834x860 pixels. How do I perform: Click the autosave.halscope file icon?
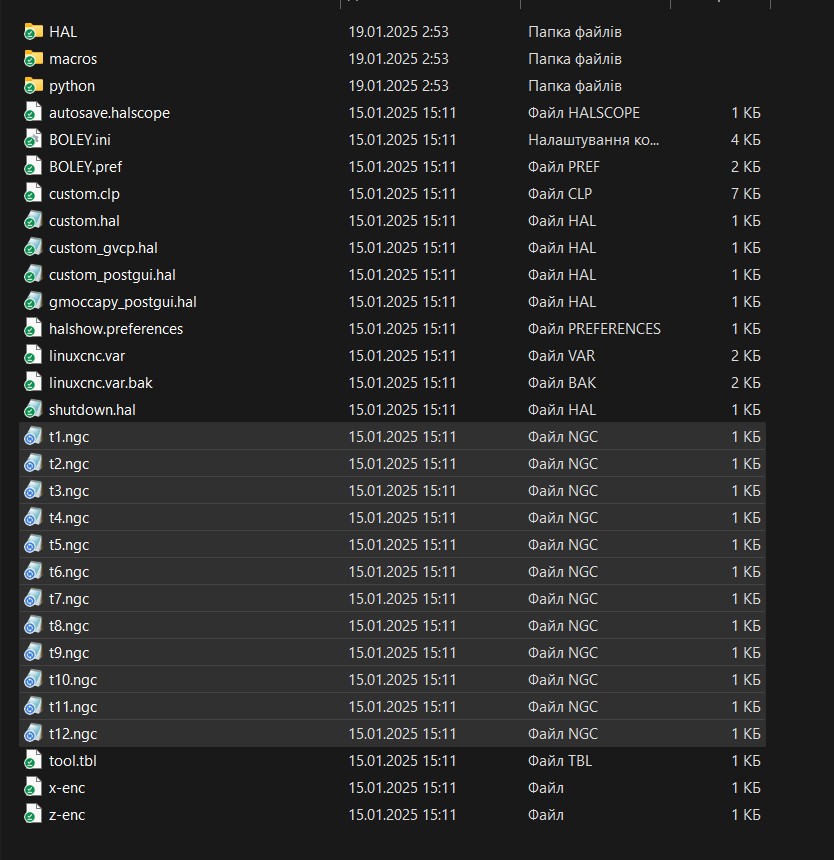point(33,112)
